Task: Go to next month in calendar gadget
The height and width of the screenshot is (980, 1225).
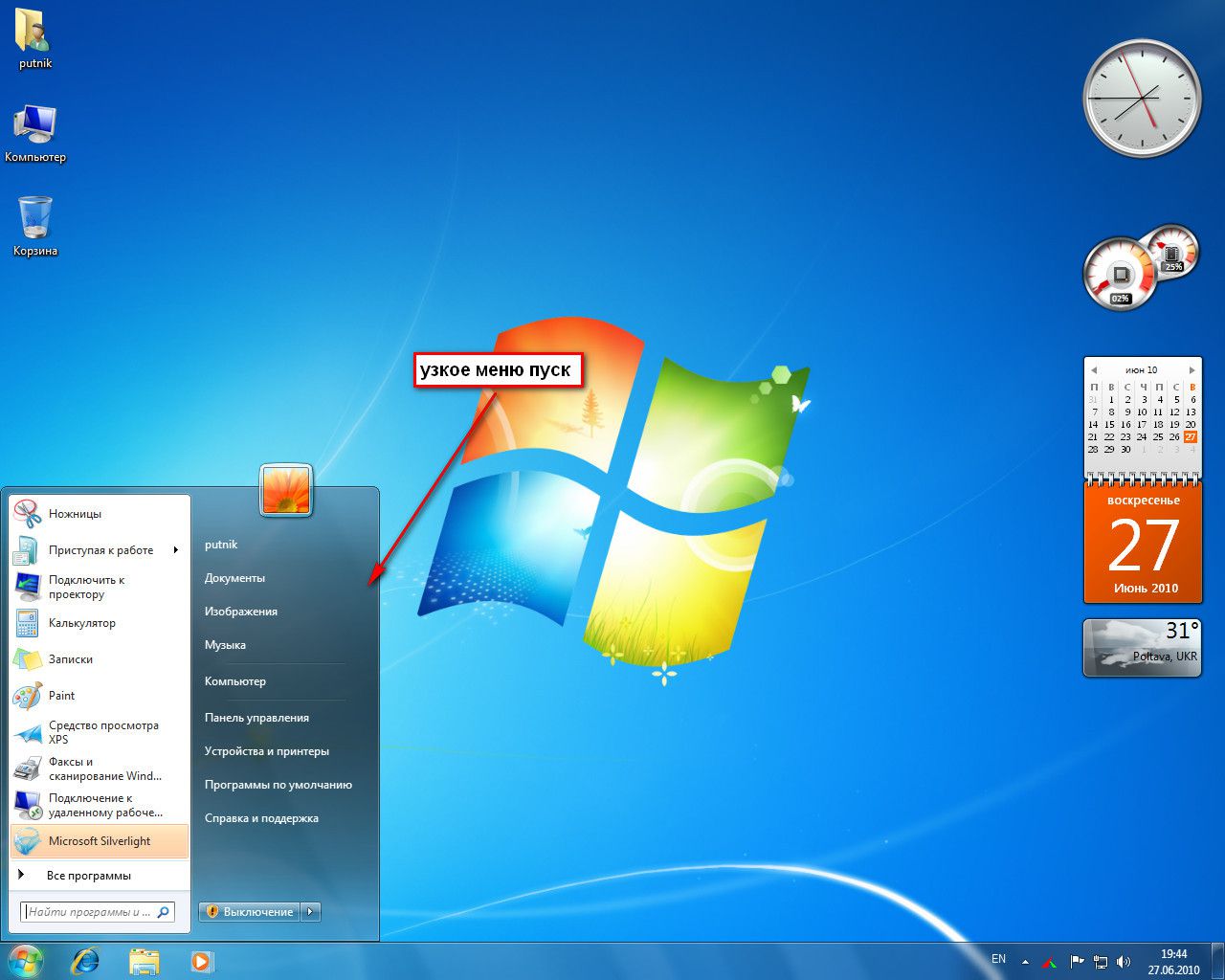Action: [1192, 370]
